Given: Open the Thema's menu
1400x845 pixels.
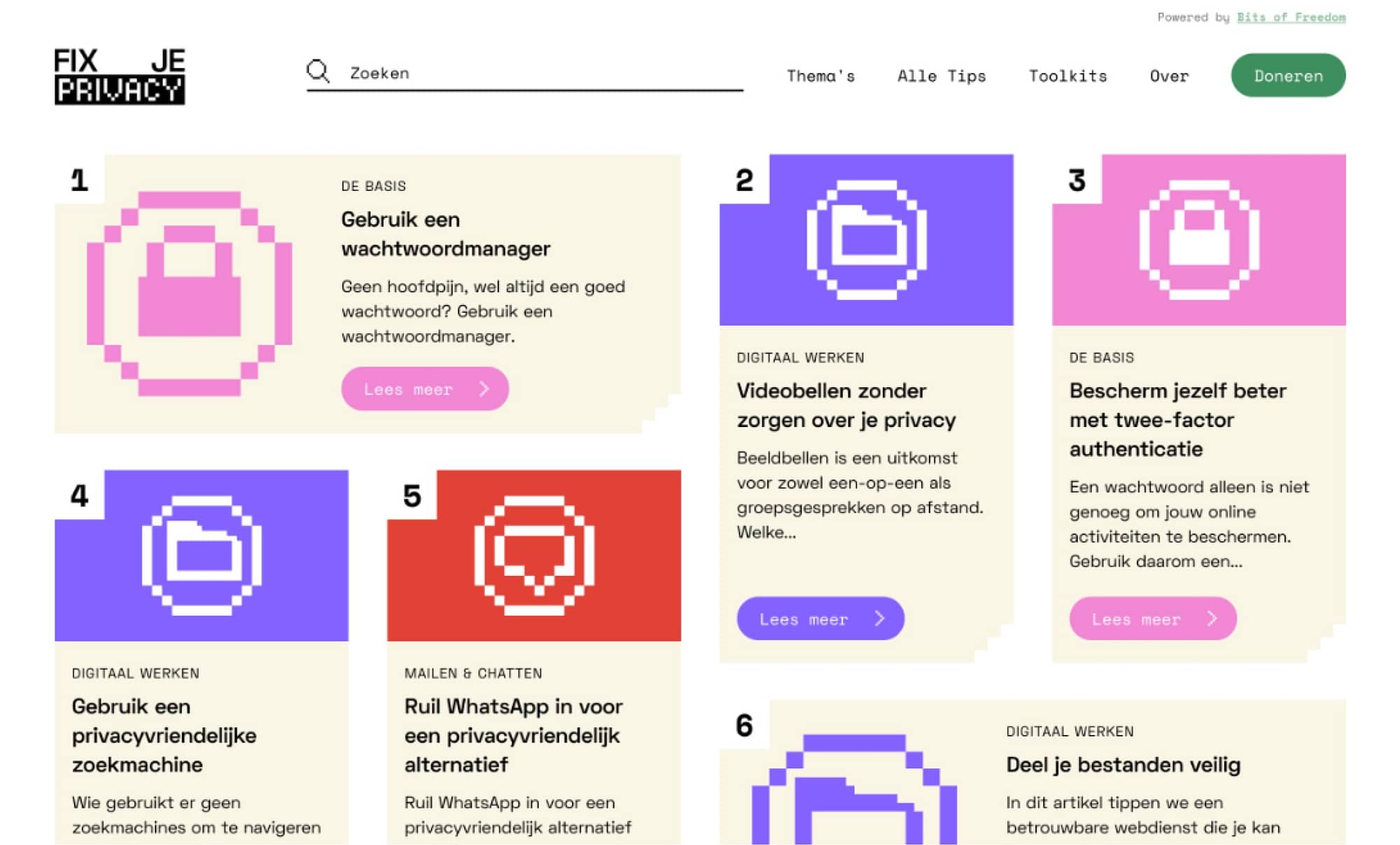Looking at the screenshot, I should click(x=820, y=76).
